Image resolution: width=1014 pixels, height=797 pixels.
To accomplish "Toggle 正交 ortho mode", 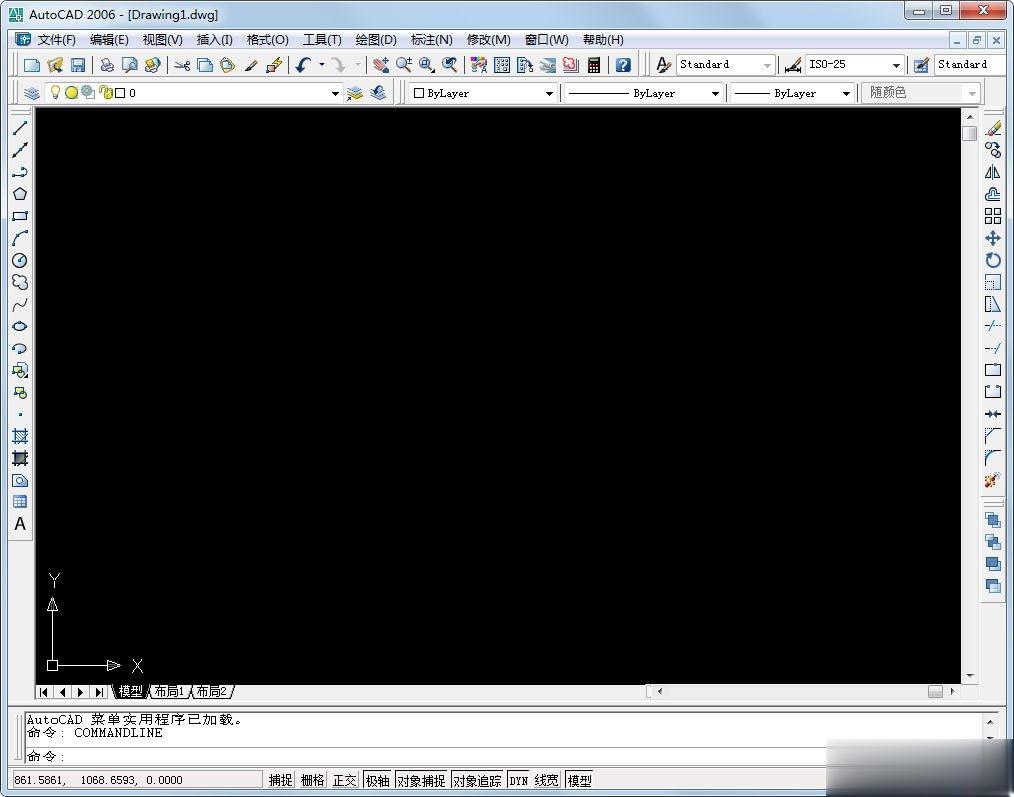I will [x=345, y=780].
